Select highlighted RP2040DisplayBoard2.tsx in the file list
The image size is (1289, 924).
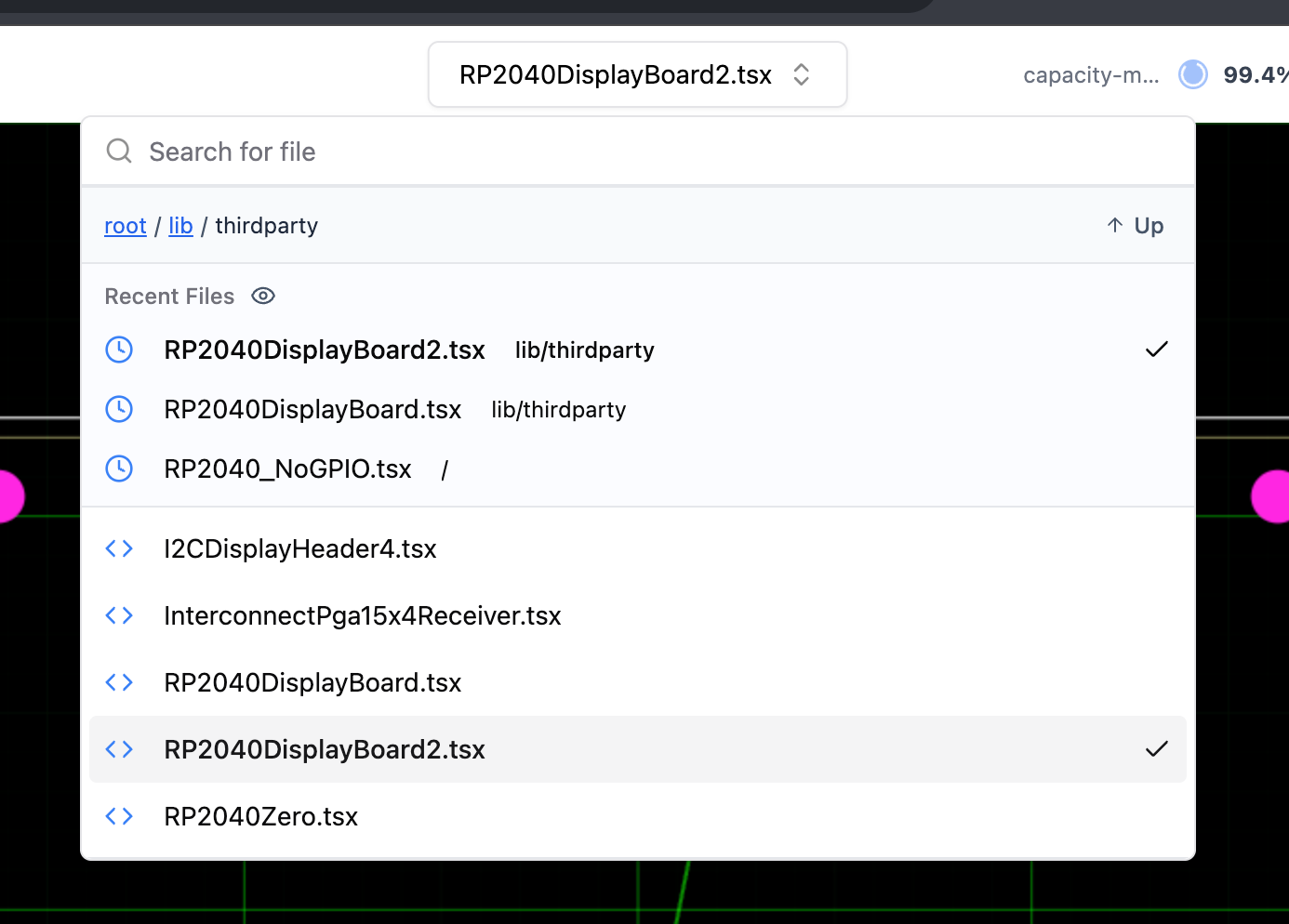(x=638, y=749)
